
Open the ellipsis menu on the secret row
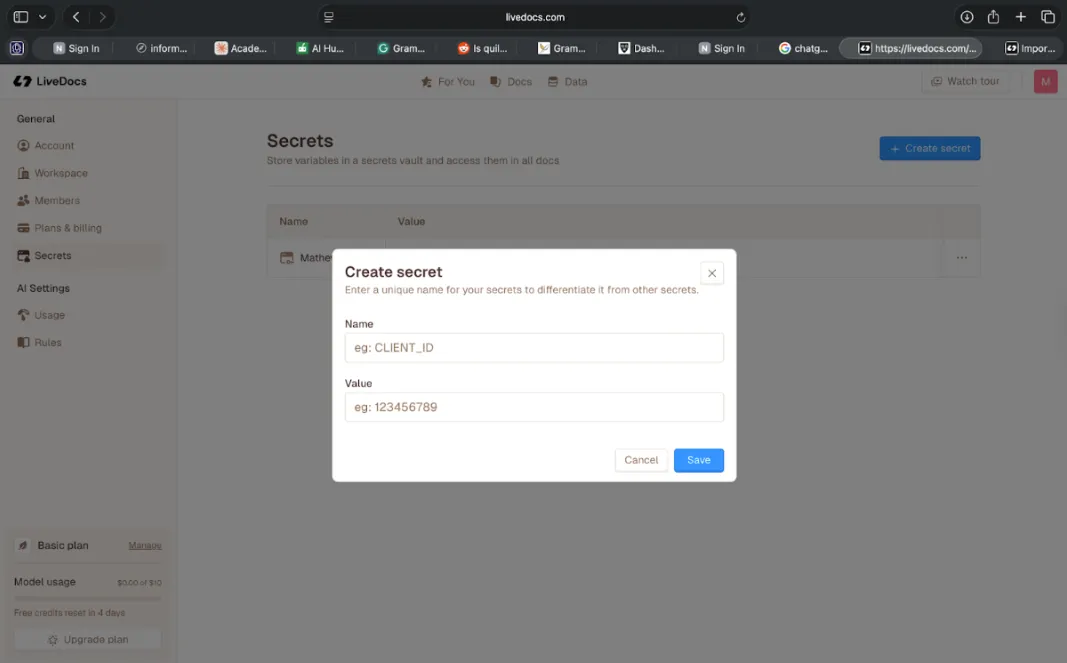click(x=961, y=257)
